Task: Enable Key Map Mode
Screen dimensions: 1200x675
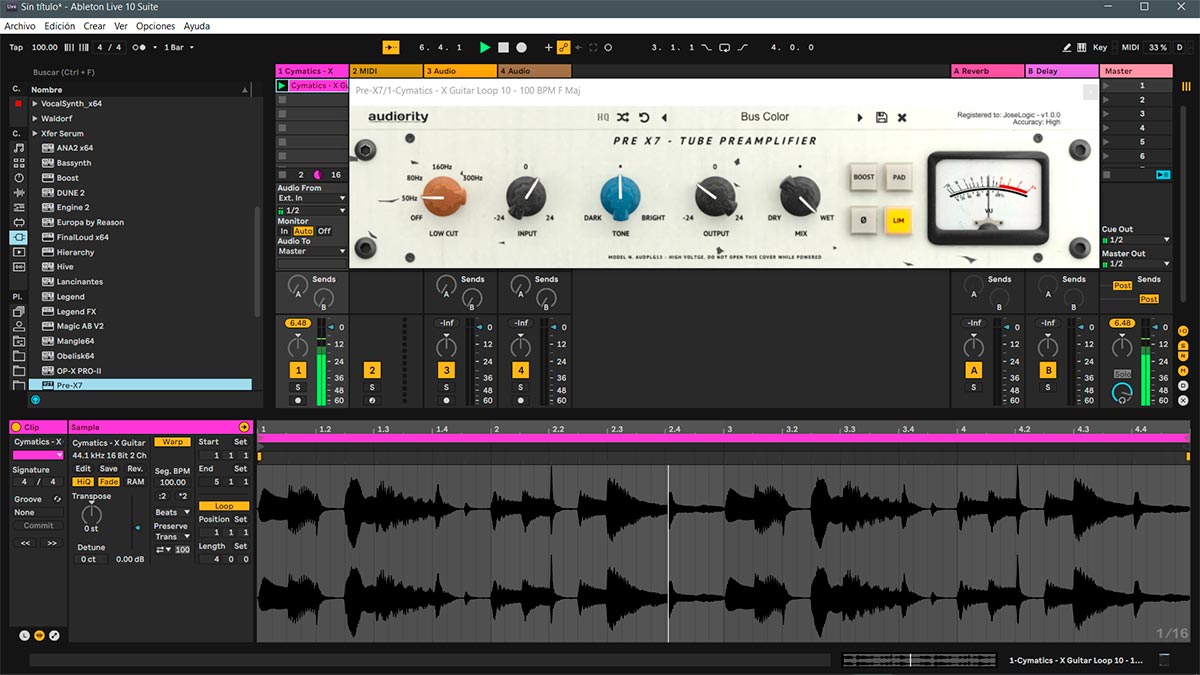Action: click(1100, 47)
